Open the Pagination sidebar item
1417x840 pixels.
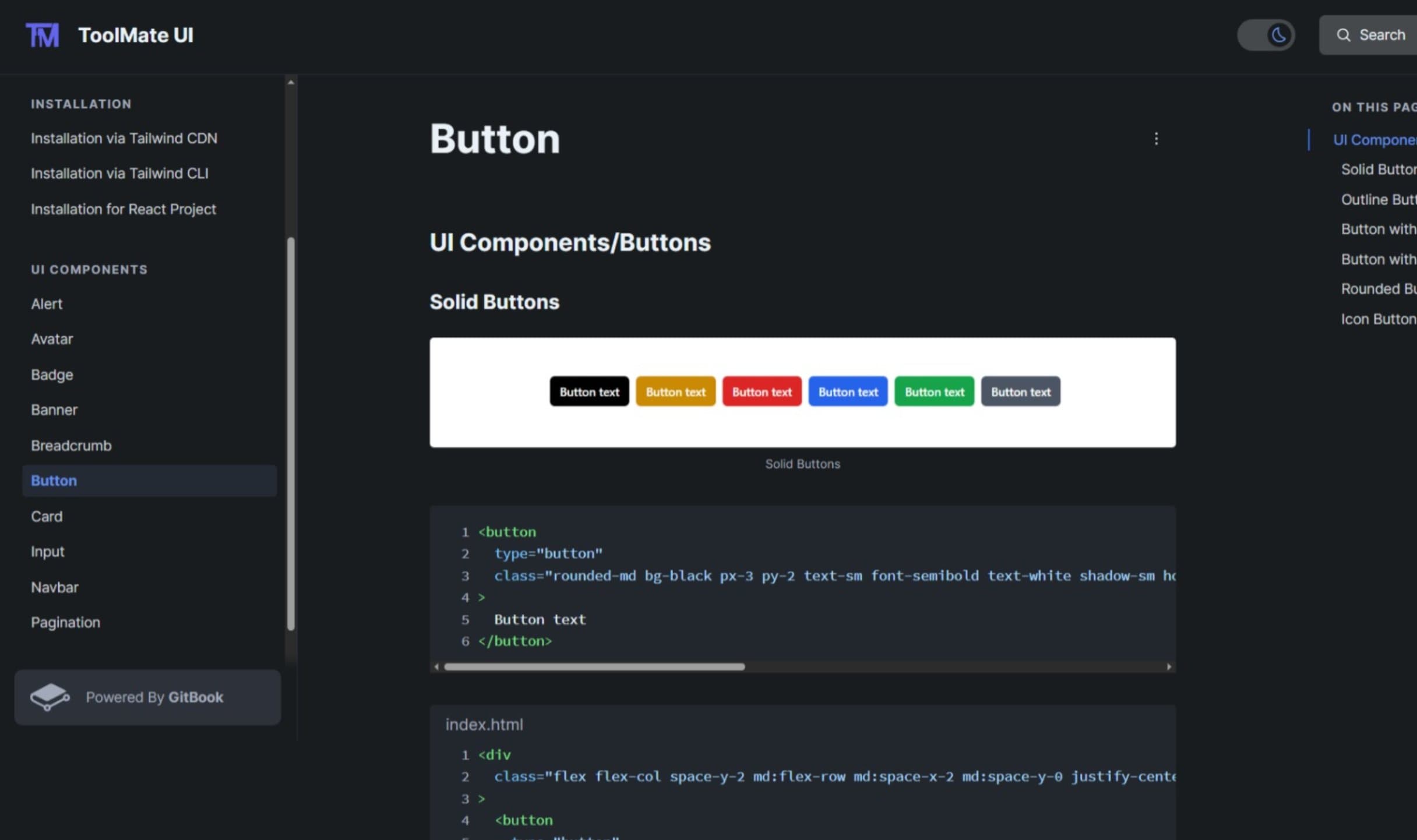coord(65,622)
